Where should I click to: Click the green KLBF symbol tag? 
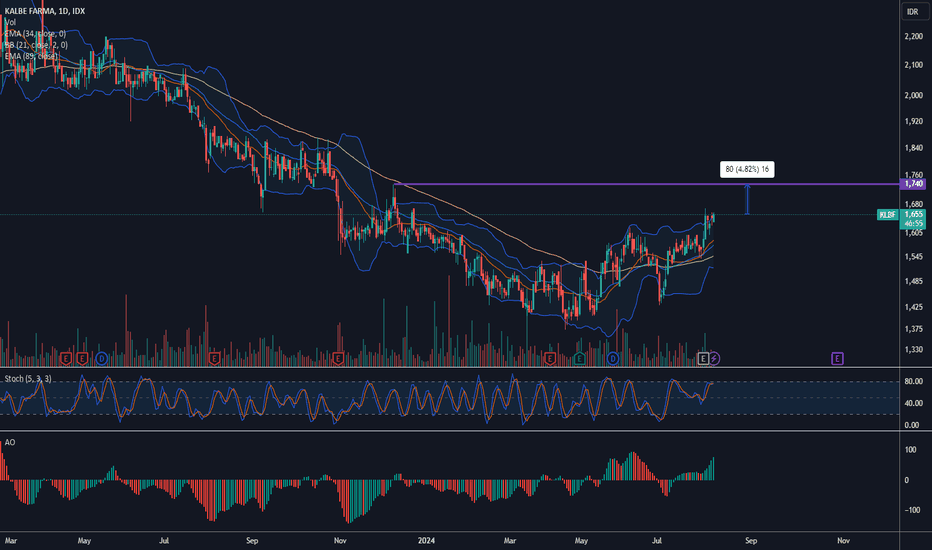tap(887, 215)
